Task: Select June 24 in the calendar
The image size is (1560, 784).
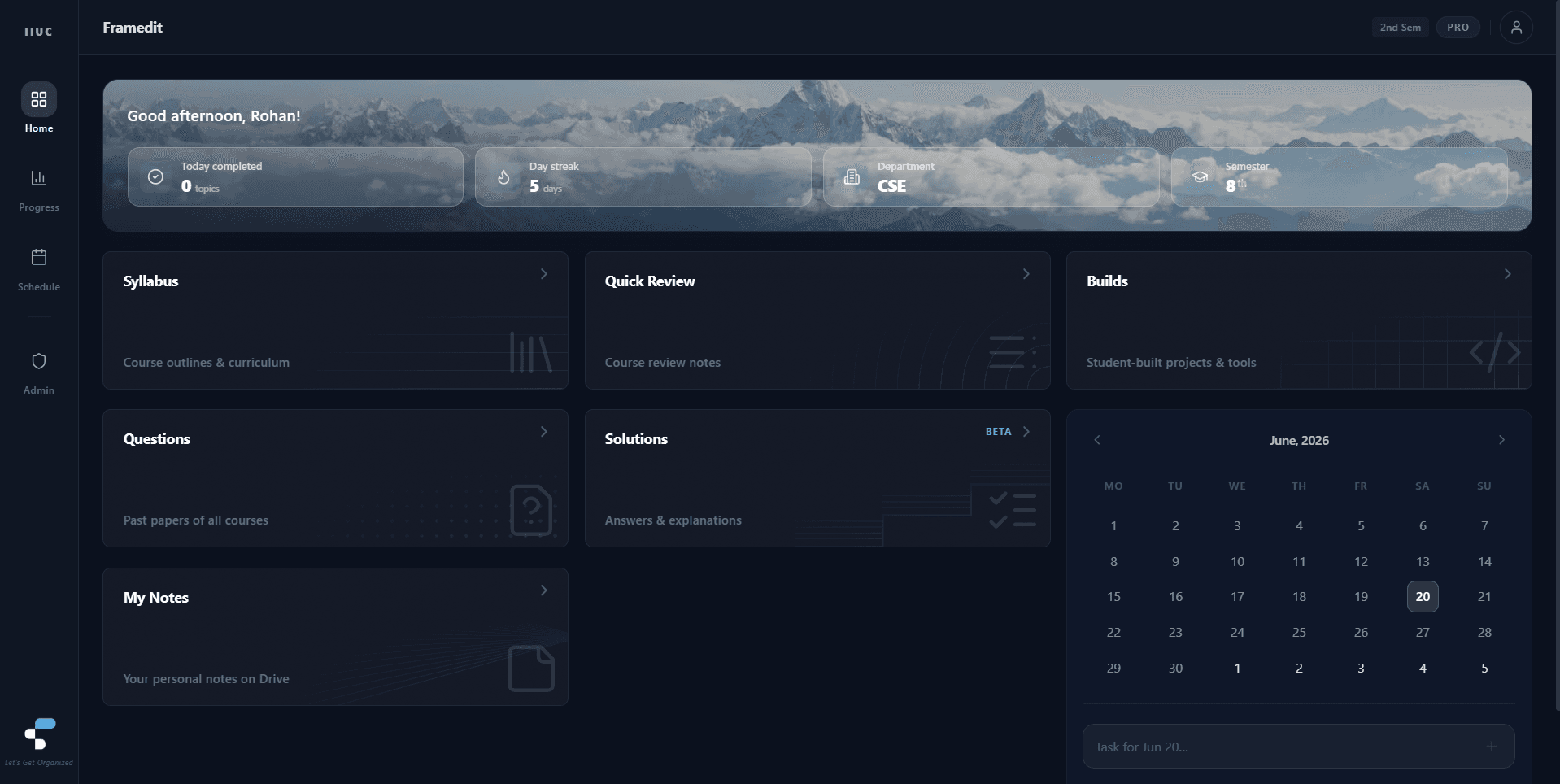Action: point(1237,633)
